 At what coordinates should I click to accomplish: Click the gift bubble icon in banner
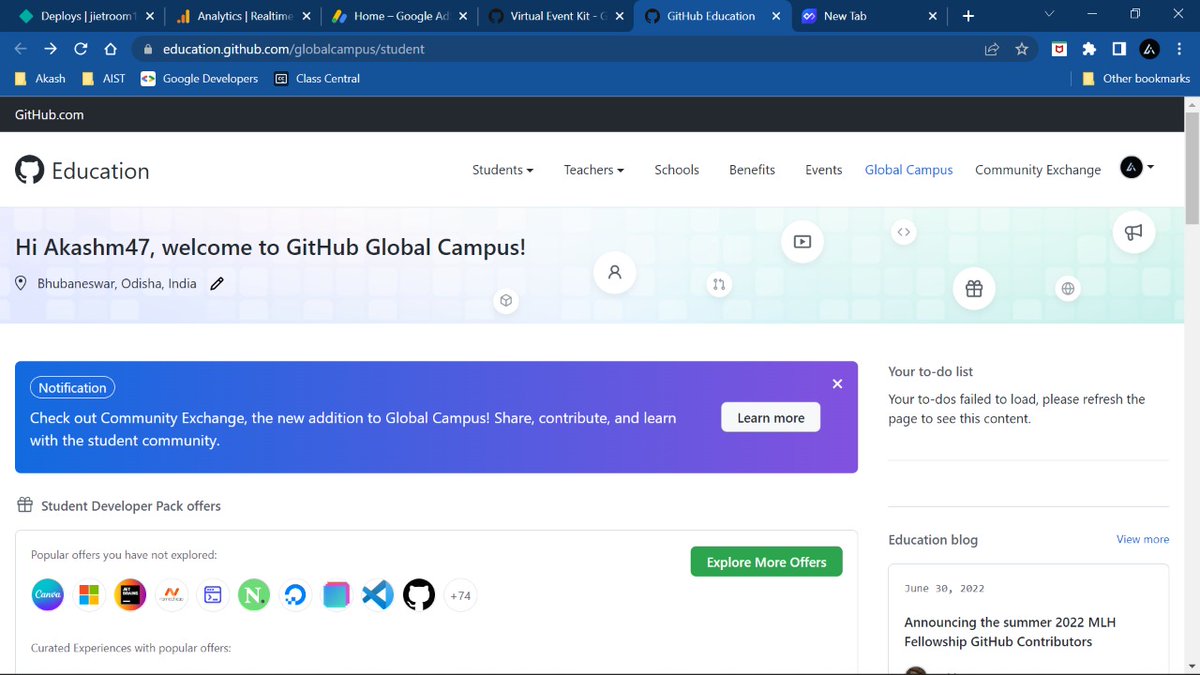[x=974, y=289]
